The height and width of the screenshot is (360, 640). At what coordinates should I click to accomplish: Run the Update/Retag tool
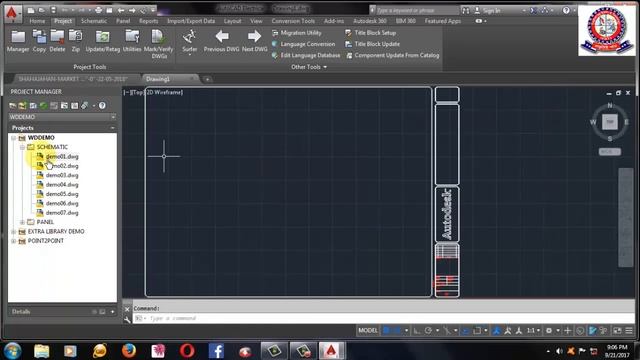click(102, 41)
